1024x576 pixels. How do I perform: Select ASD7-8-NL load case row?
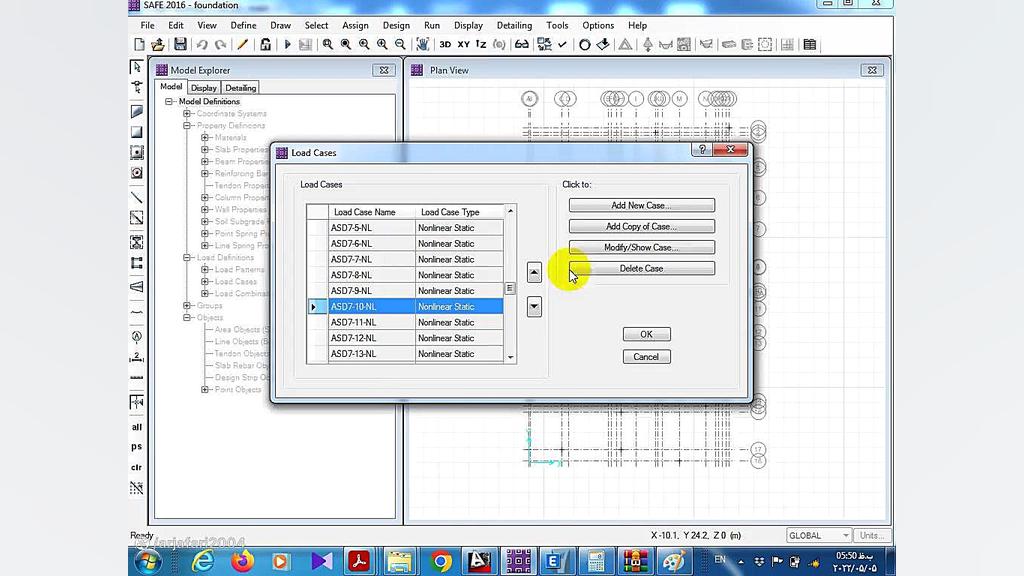click(x=415, y=275)
